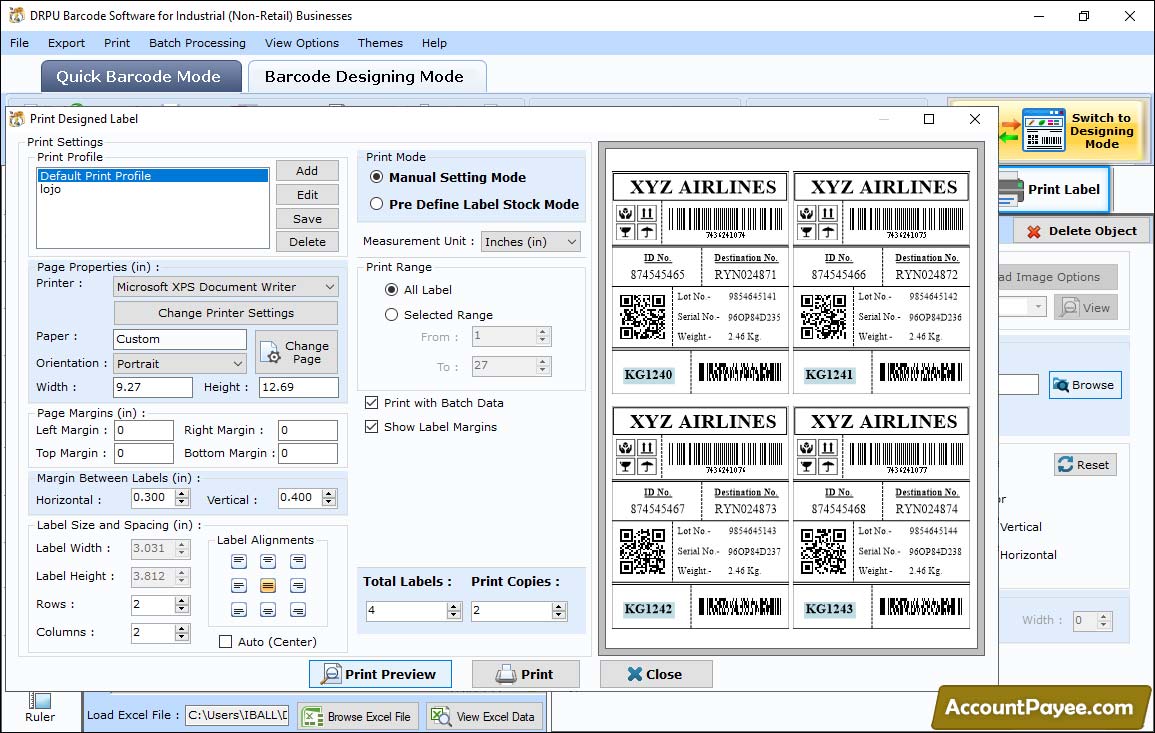This screenshot has height=733, width=1155.
Task: Increase Vertical label margin stepper
Action: click(x=329, y=494)
